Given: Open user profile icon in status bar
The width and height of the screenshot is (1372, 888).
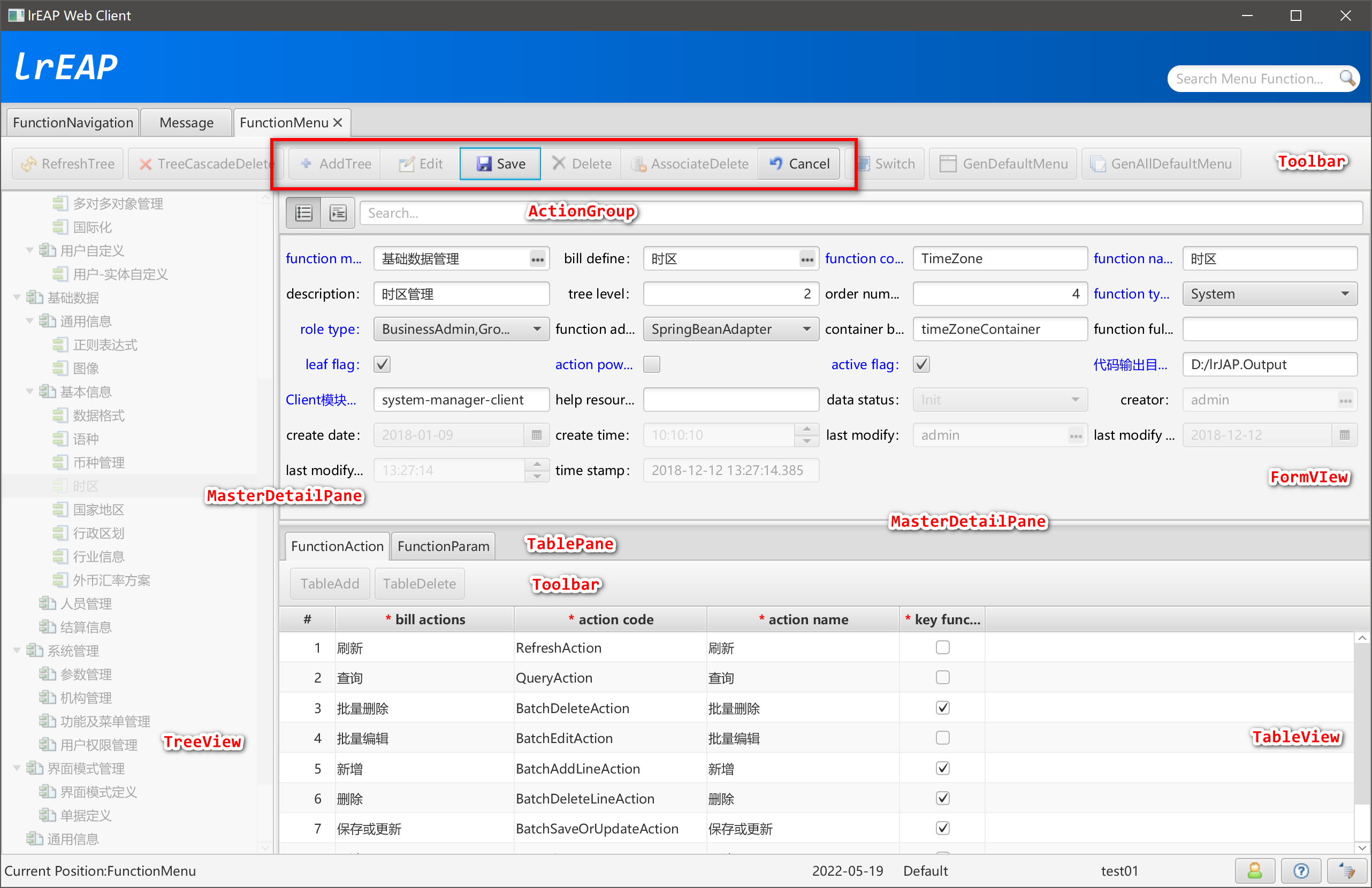Looking at the screenshot, I should click(1255, 870).
